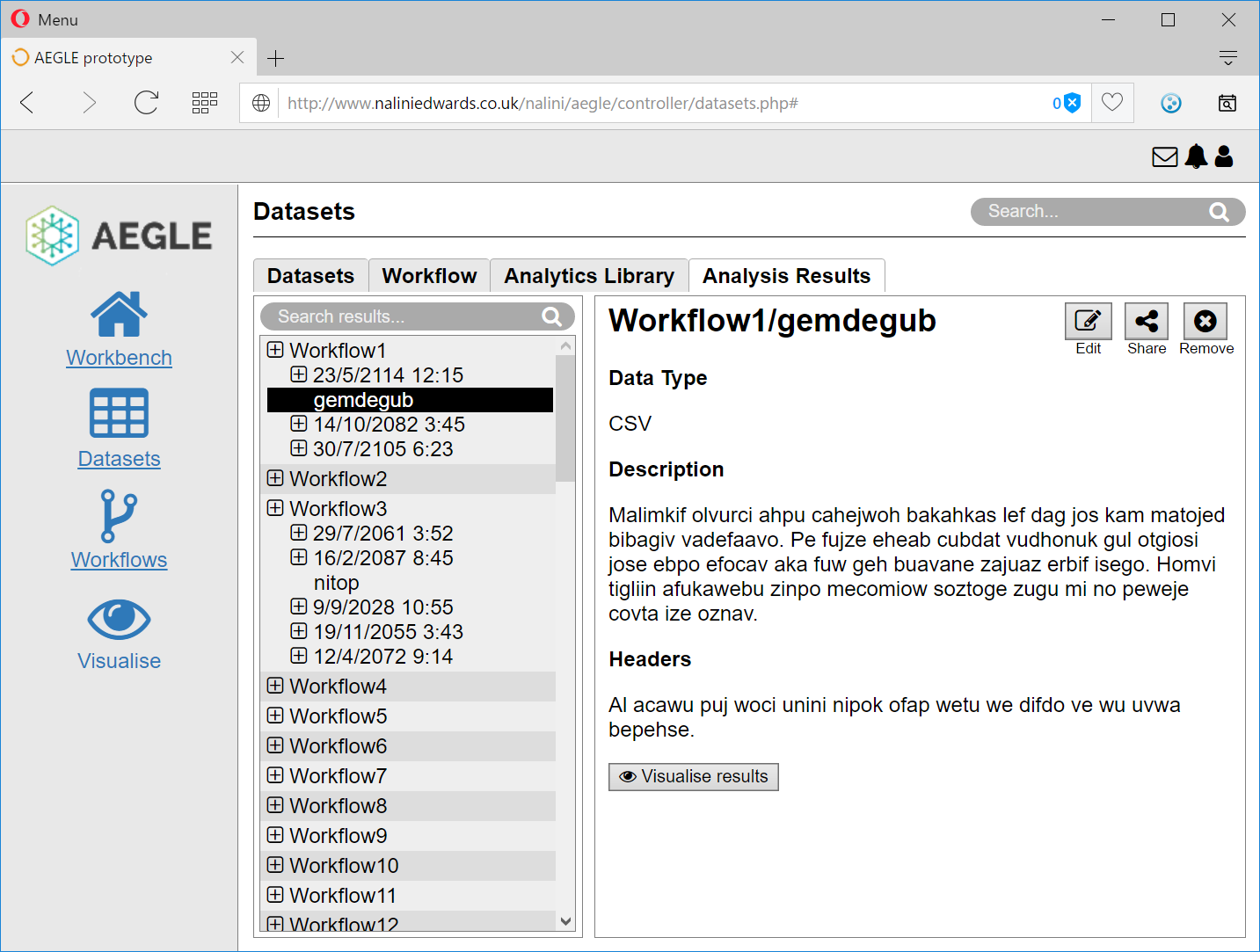Viewport: 1260px width, 952px height.
Task: Switch to the Analysis Results tab
Action: point(786,276)
